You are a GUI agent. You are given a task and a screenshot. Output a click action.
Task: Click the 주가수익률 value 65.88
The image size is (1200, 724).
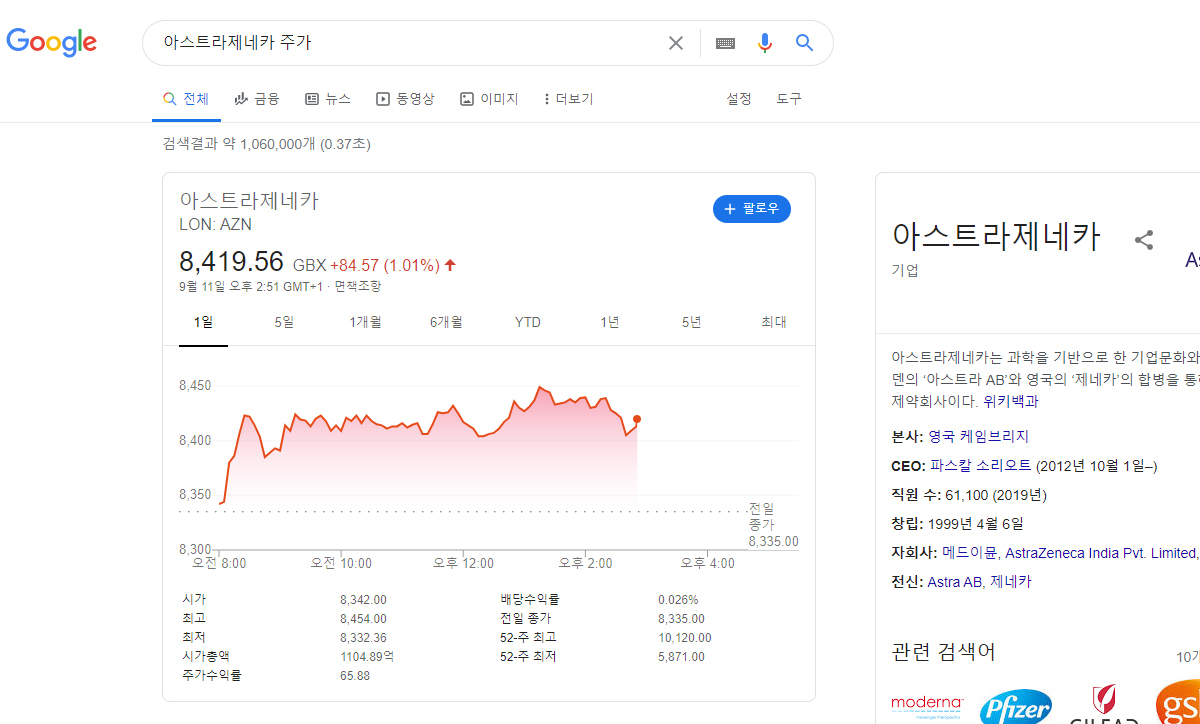point(355,676)
